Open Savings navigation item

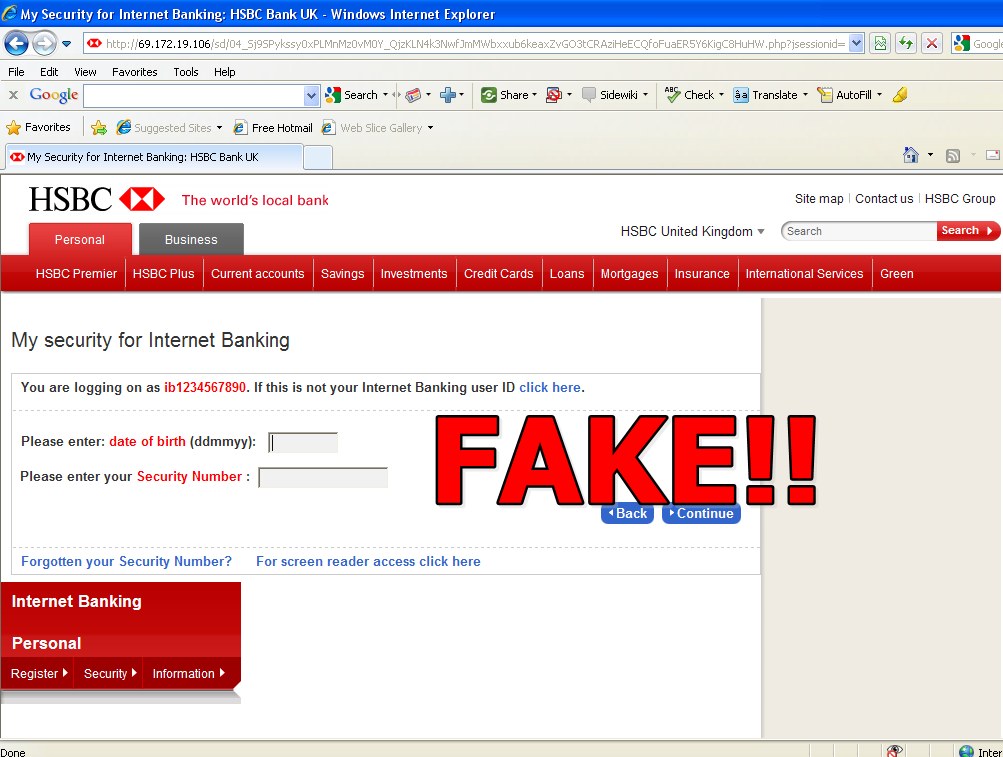point(342,273)
